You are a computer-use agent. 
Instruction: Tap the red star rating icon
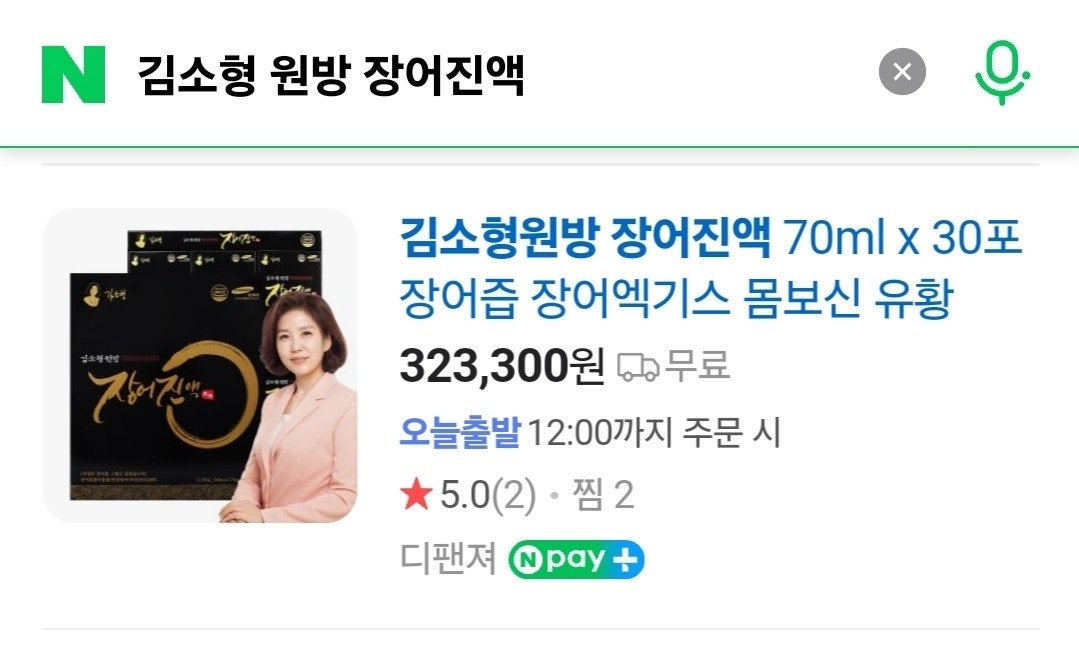pos(416,495)
